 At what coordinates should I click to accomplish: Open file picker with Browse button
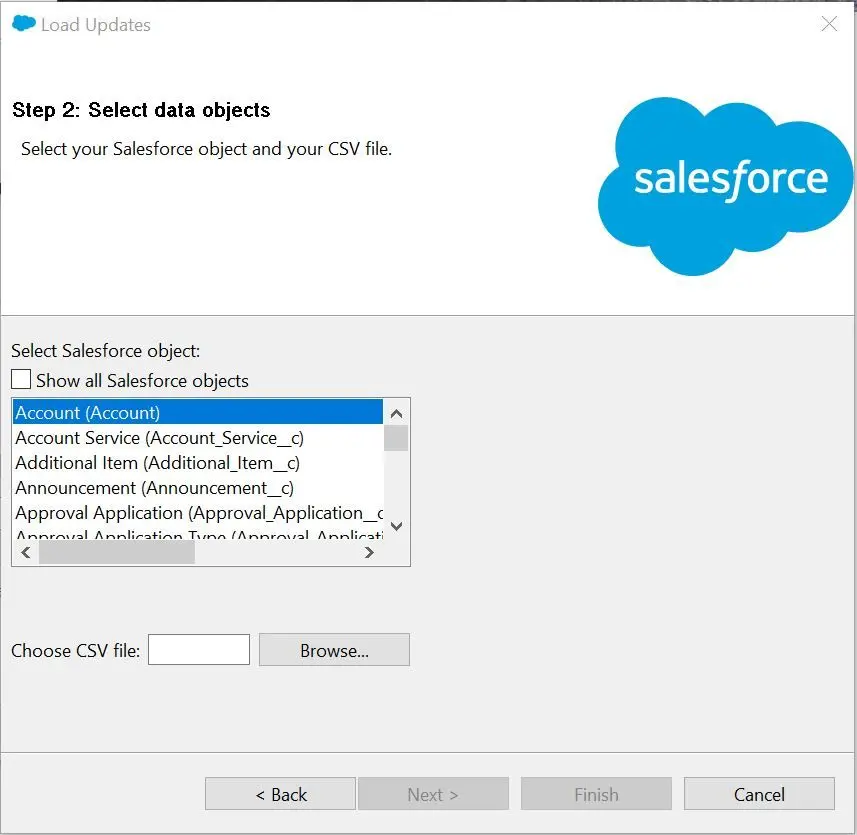tap(334, 650)
